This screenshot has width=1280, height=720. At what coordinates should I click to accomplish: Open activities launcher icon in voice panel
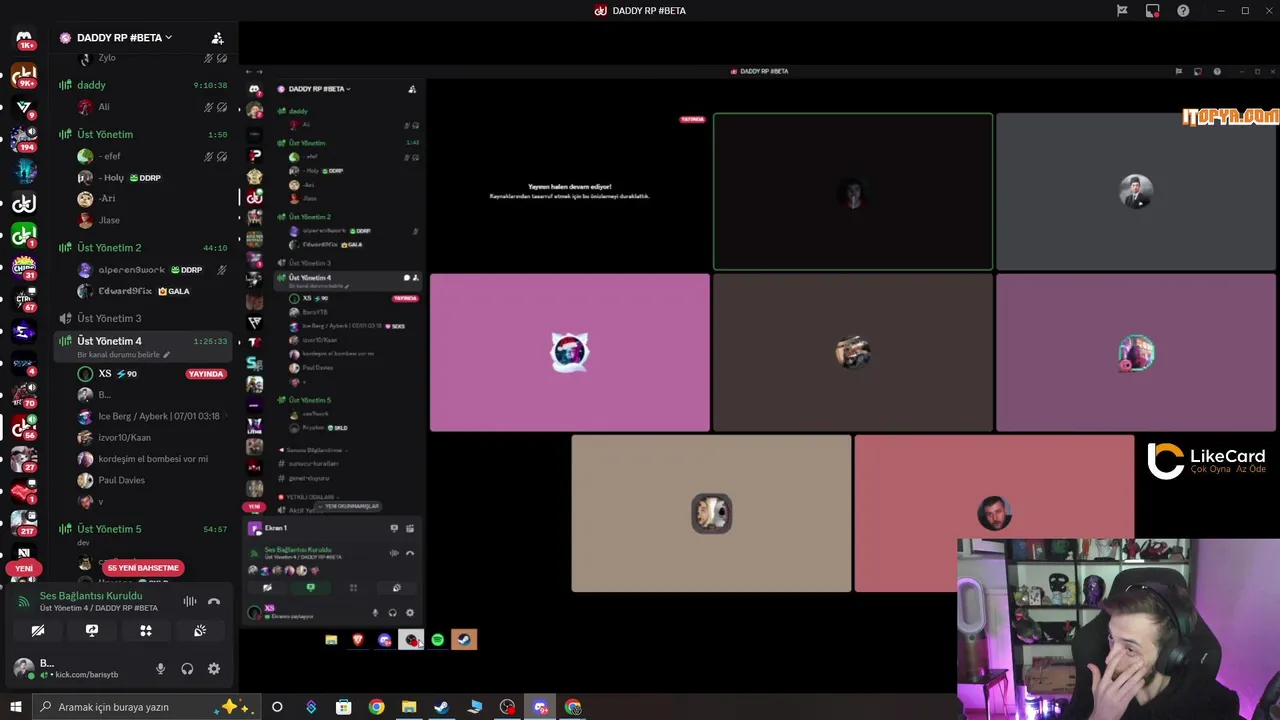coord(146,630)
